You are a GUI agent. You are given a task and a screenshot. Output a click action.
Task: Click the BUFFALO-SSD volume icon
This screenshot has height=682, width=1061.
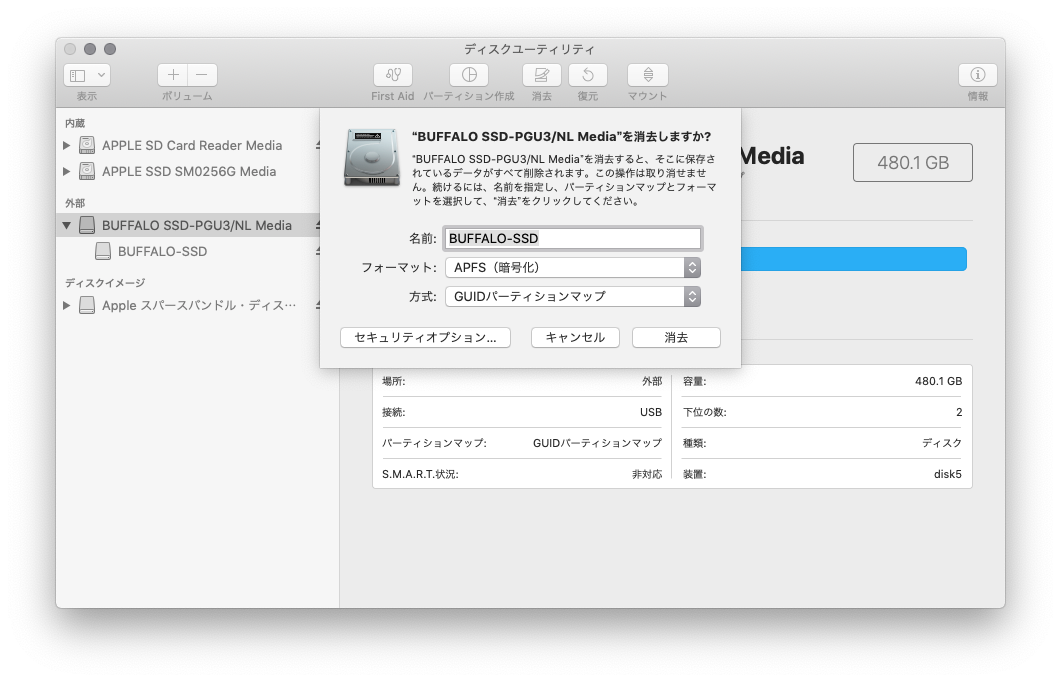click(x=103, y=252)
